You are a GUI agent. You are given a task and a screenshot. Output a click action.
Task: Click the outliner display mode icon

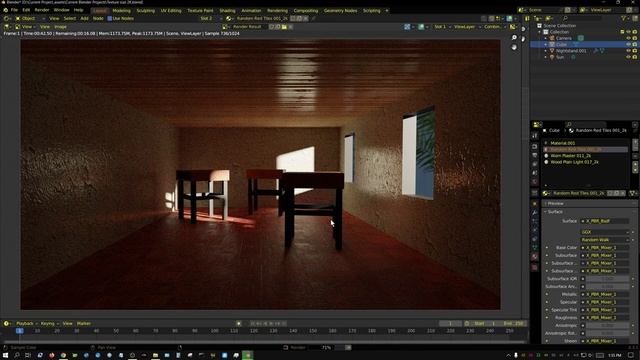coord(549,18)
